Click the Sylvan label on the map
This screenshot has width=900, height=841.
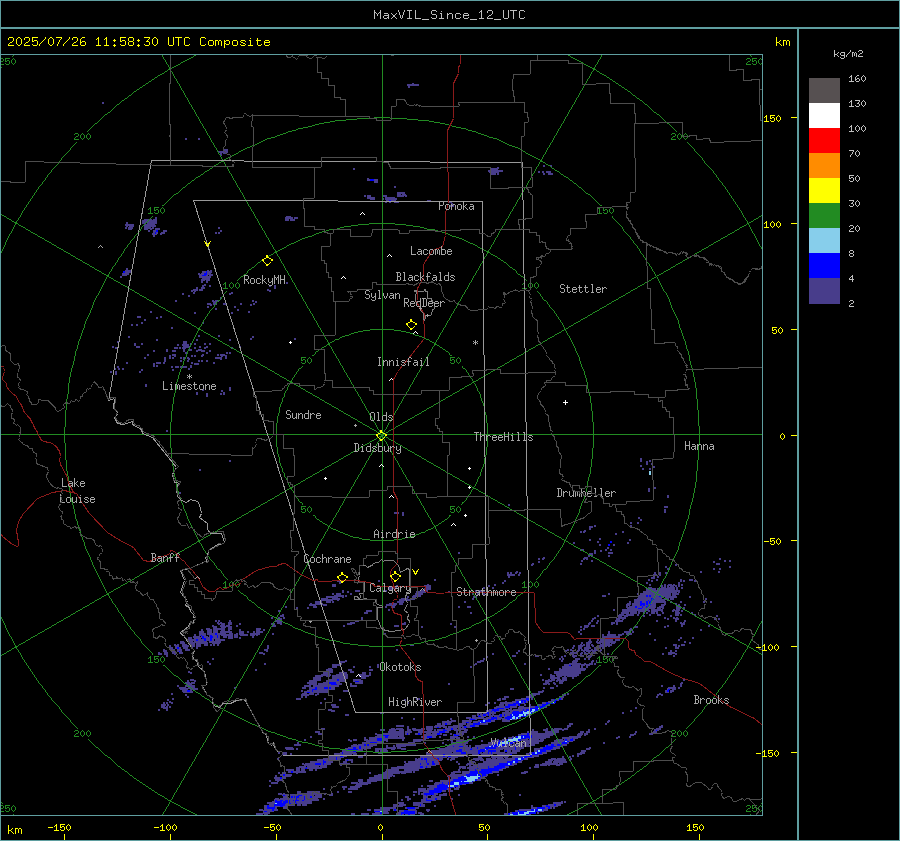(x=382, y=295)
